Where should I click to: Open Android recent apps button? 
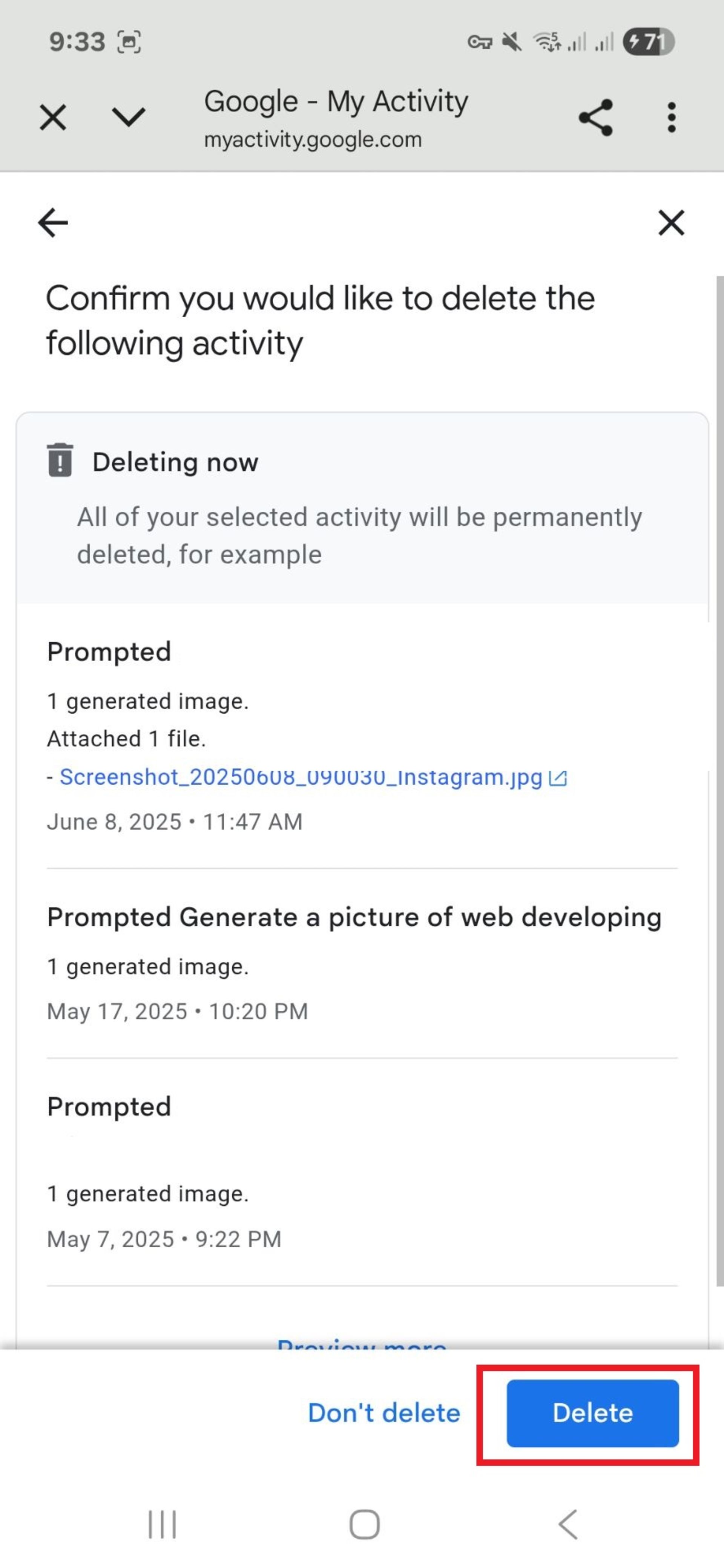coord(162,1524)
